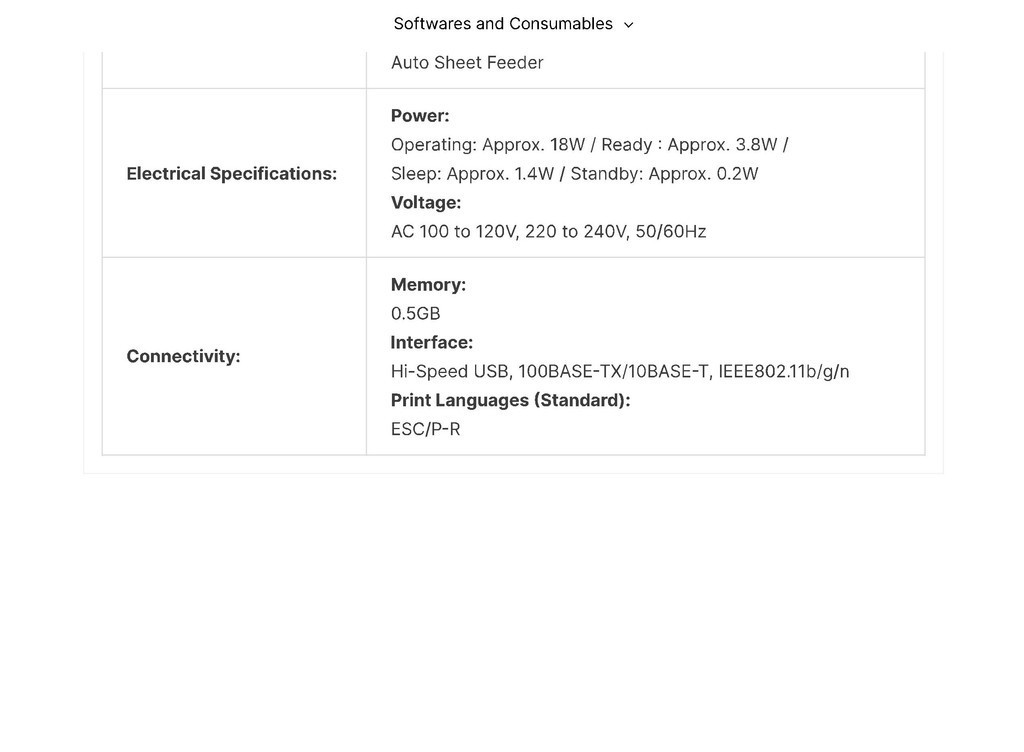Select the Connectivity row label
Viewport: 1024px width, 752px height.
(183, 357)
